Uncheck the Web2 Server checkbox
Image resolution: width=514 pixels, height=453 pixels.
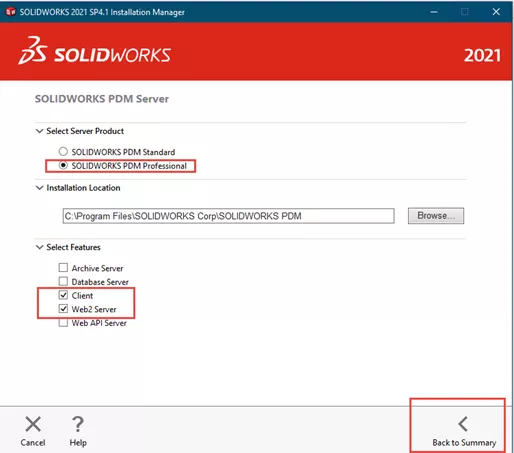63,309
